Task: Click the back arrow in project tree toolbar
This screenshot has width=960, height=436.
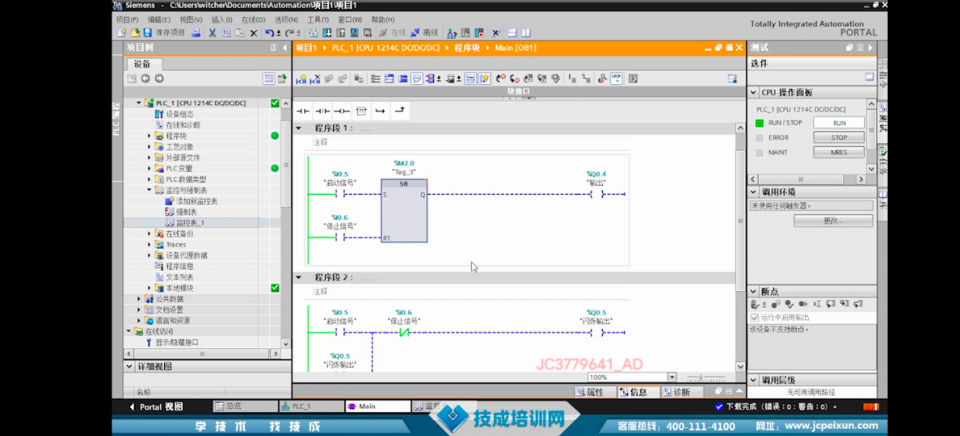Action: pyautogui.click(x=146, y=78)
